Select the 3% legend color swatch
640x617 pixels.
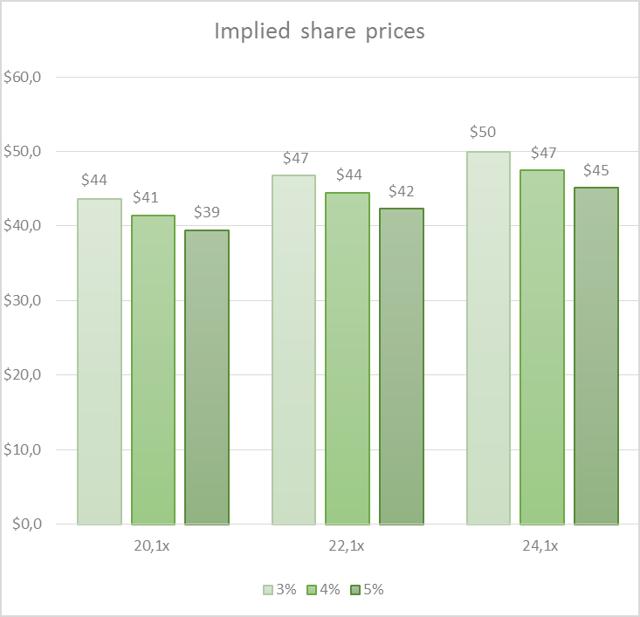268,590
